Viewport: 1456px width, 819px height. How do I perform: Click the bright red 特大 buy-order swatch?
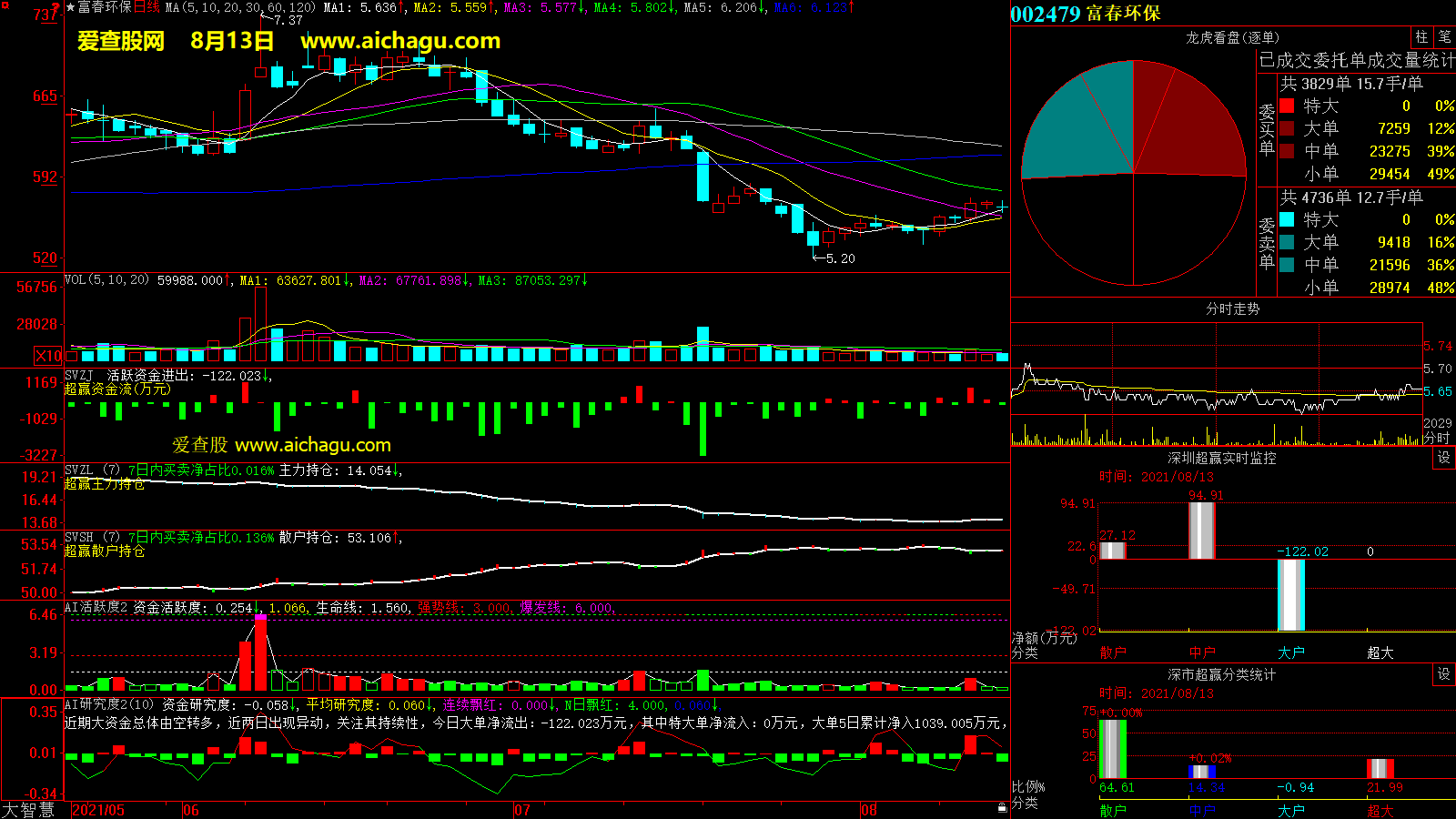(x=1287, y=106)
